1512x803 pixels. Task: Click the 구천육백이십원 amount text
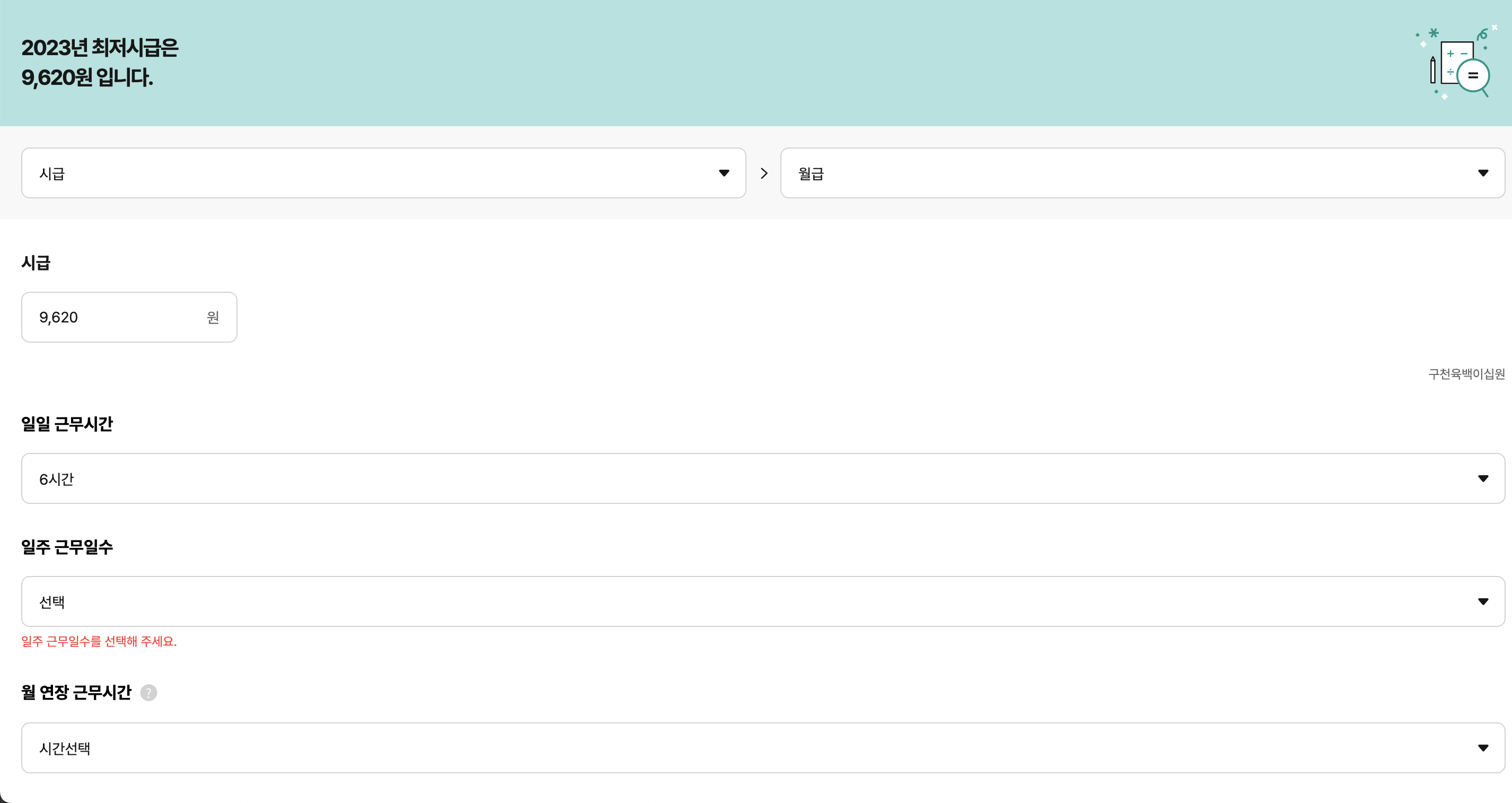[1466, 374]
